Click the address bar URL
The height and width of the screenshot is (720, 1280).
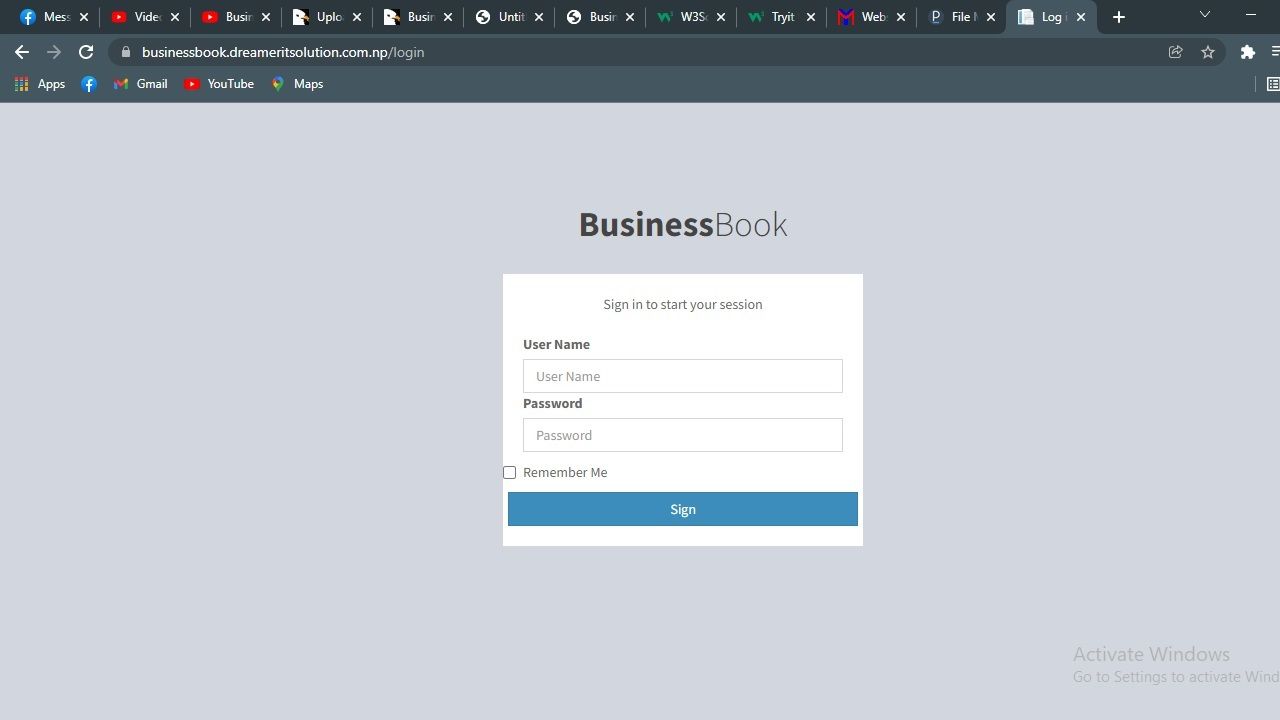point(283,52)
